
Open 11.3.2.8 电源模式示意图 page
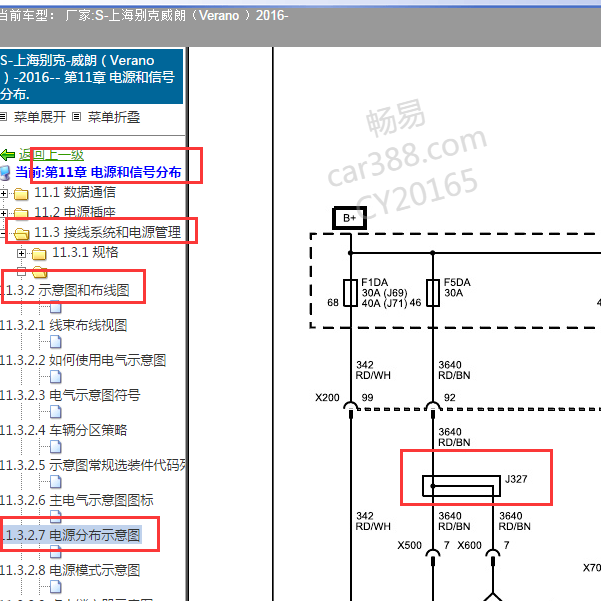70,570
